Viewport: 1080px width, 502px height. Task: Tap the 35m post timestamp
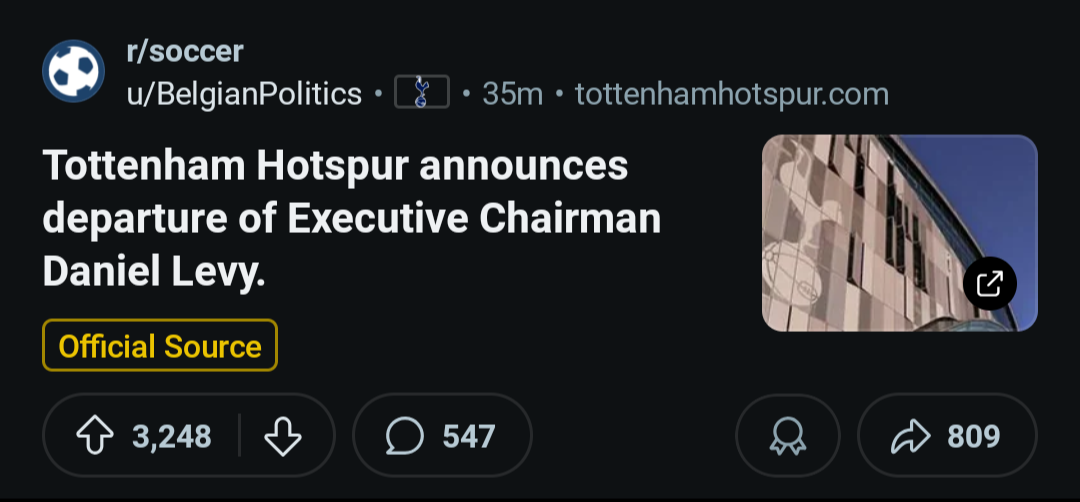[512, 94]
